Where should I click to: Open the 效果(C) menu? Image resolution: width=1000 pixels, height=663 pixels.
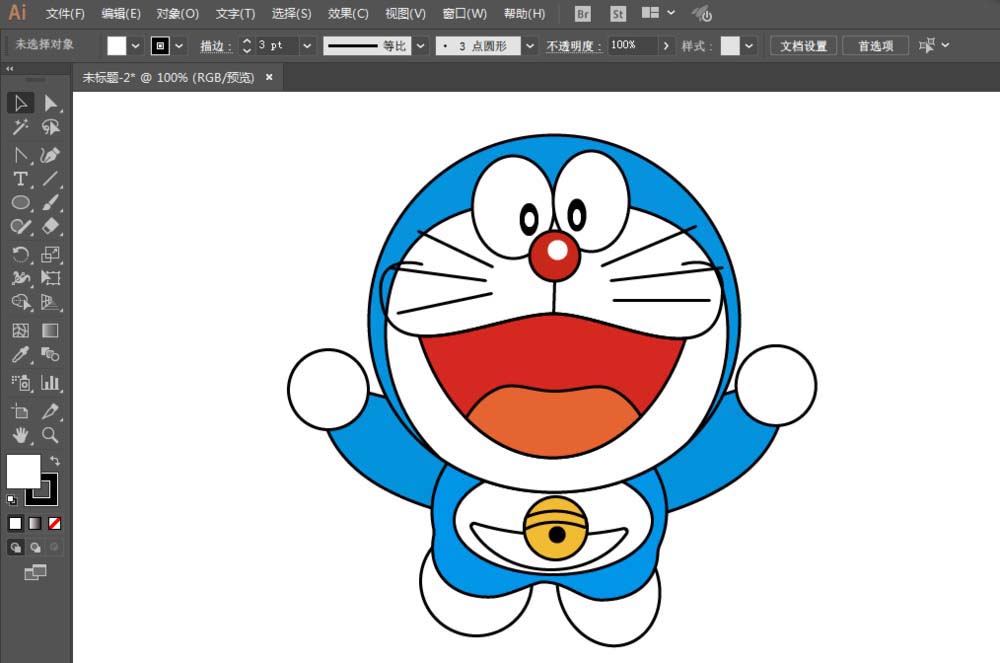[x=348, y=13]
